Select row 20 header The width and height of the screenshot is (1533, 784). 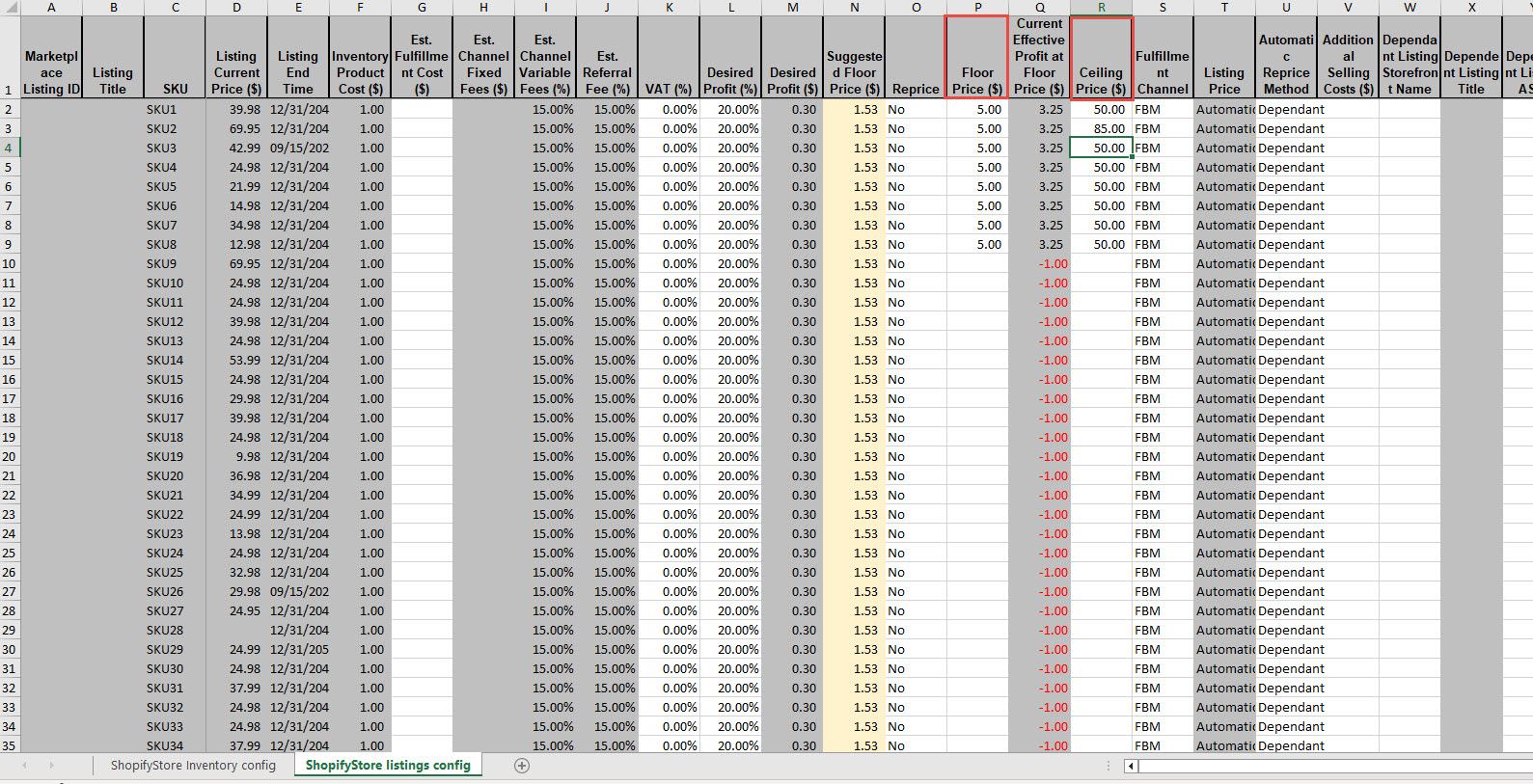coord(9,456)
